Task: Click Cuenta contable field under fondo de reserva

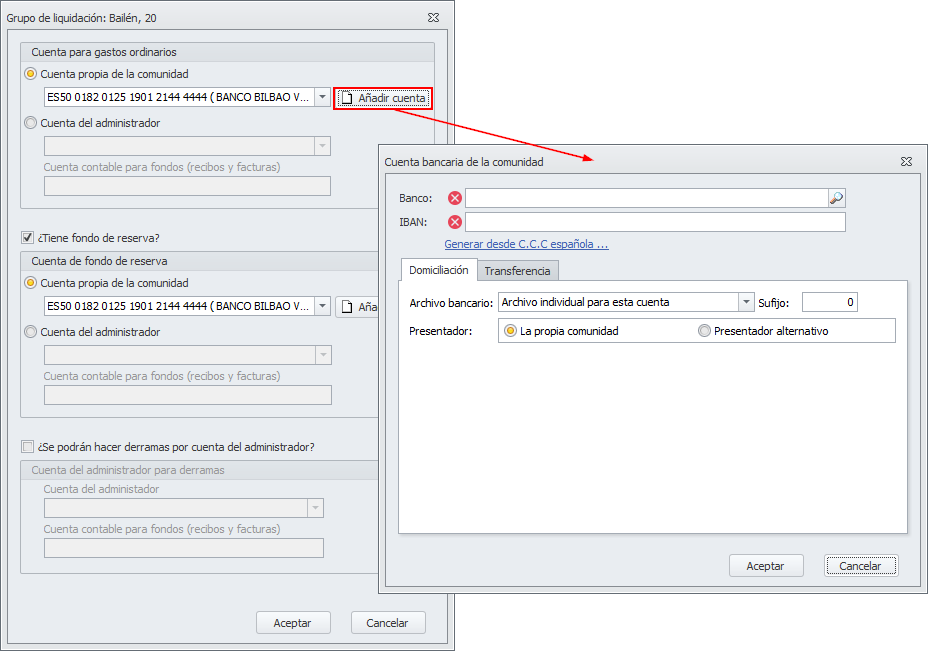Action: click(x=188, y=395)
